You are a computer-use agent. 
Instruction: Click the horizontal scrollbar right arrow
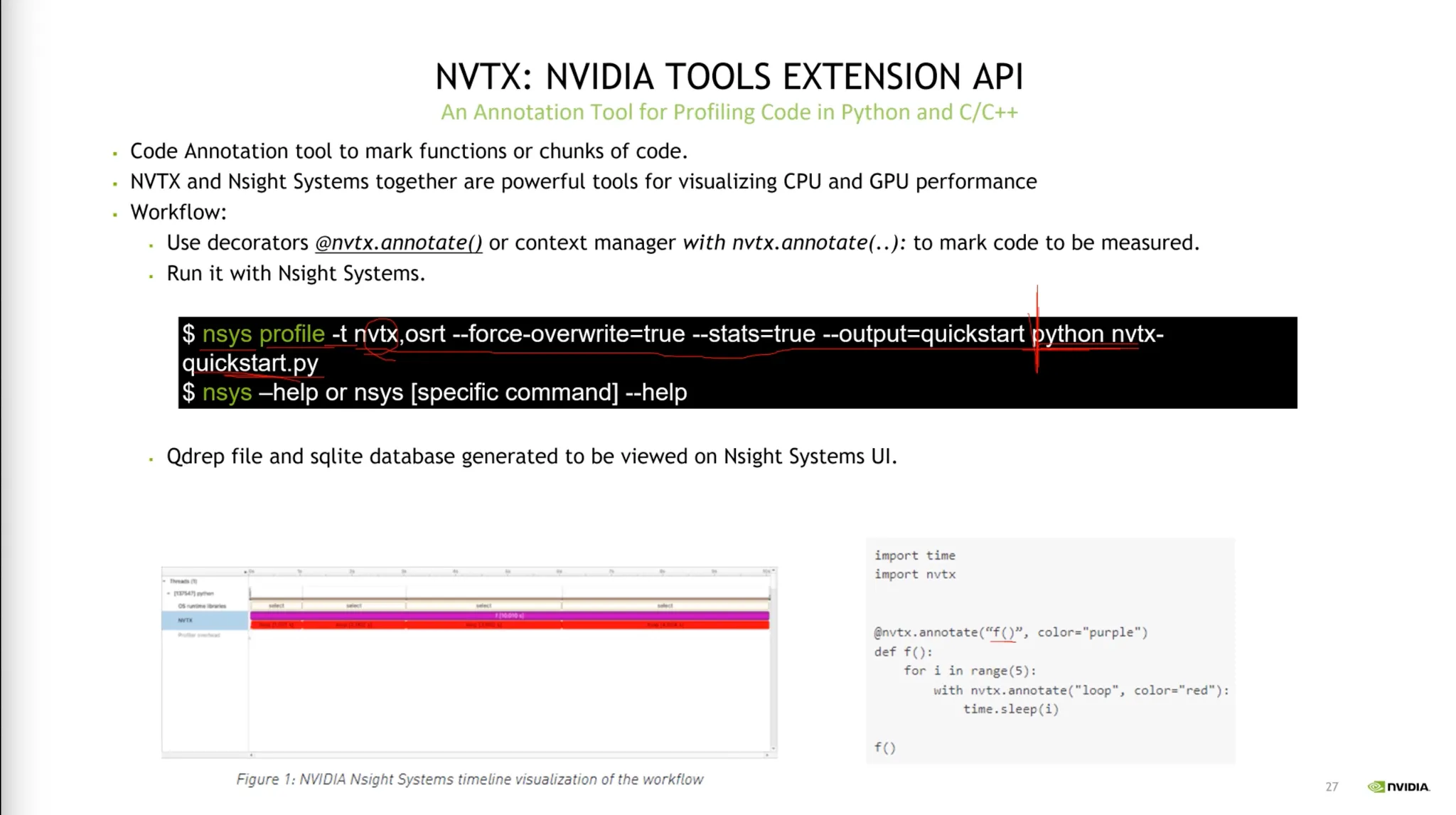[x=766, y=755]
